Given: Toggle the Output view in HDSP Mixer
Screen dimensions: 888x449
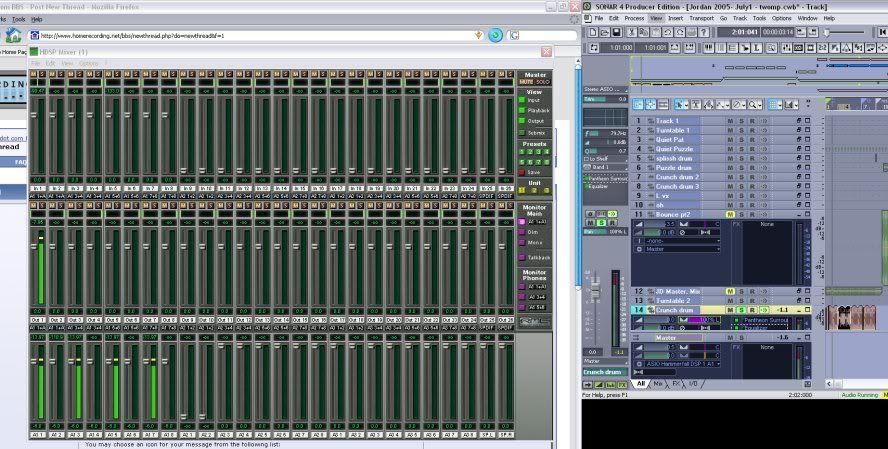Looking at the screenshot, I should (522, 121).
